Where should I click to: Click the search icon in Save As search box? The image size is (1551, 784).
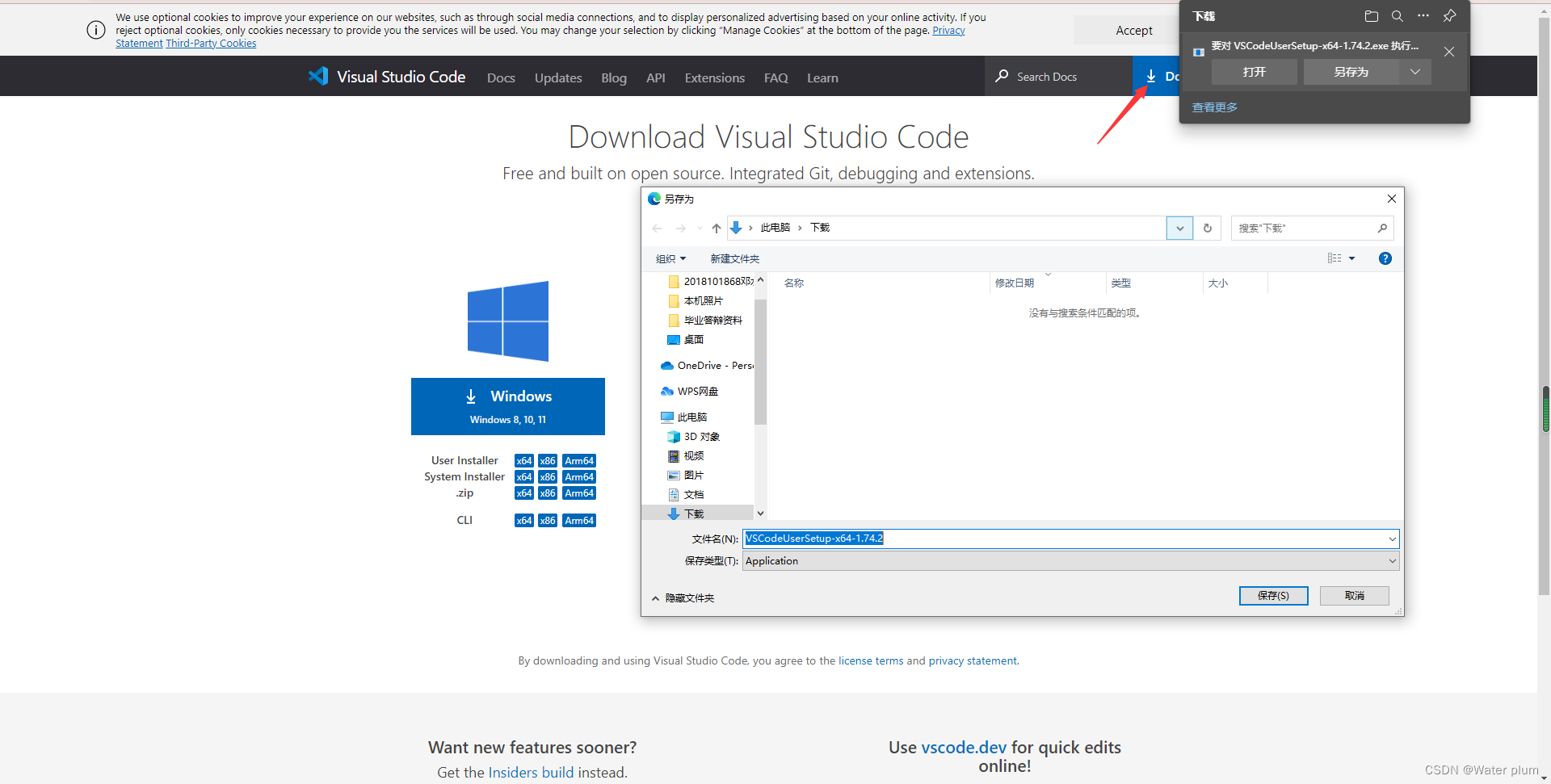1382,228
